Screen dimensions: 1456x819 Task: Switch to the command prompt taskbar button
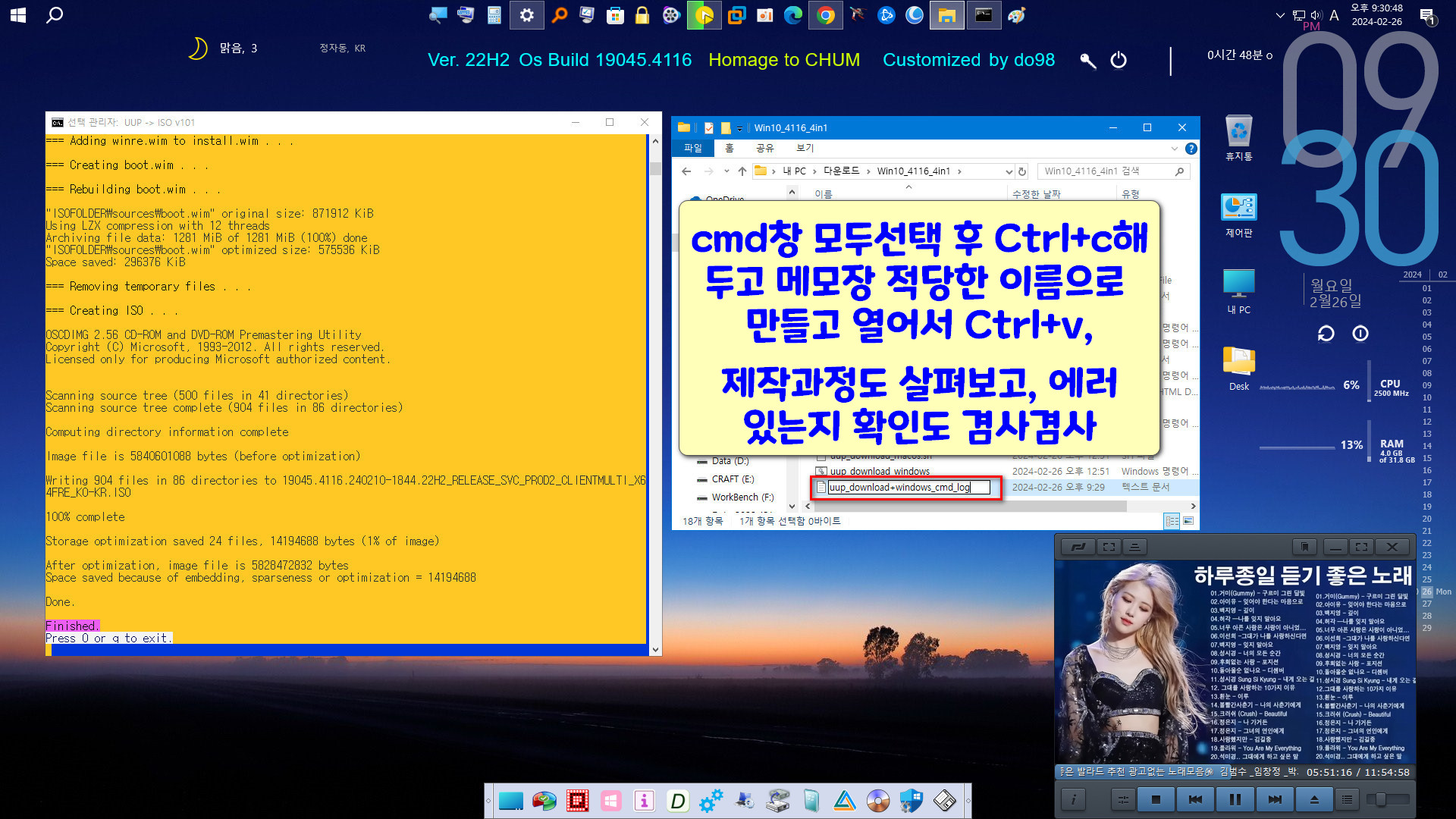pyautogui.click(x=984, y=15)
